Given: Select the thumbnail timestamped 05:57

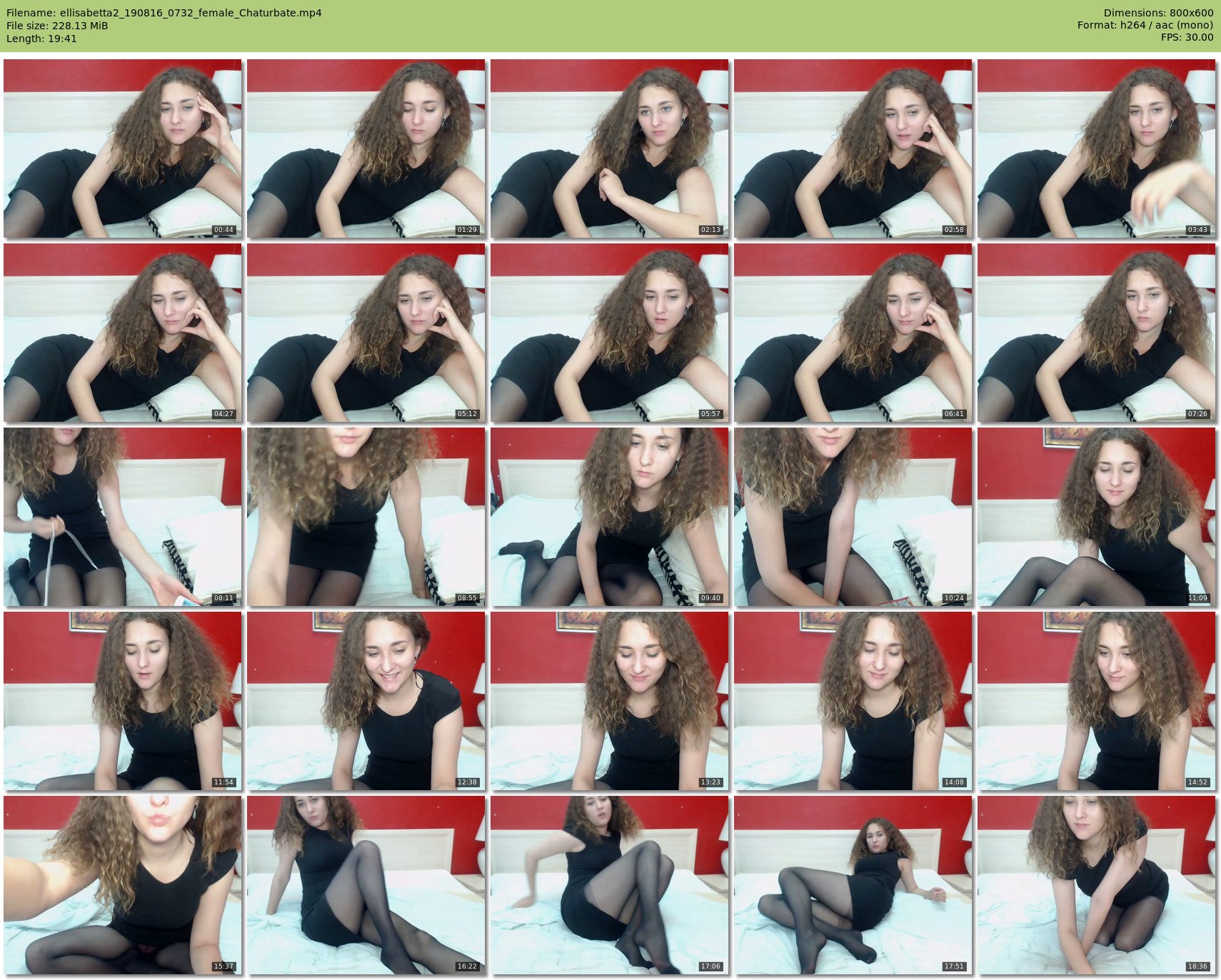Looking at the screenshot, I should [x=610, y=333].
